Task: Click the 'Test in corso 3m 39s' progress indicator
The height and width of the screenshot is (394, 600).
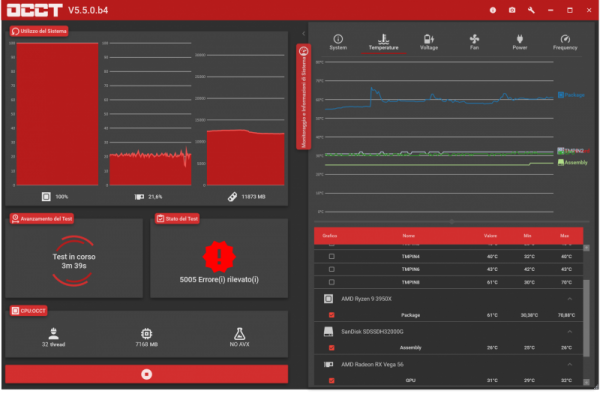Action: (x=74, y=261)
